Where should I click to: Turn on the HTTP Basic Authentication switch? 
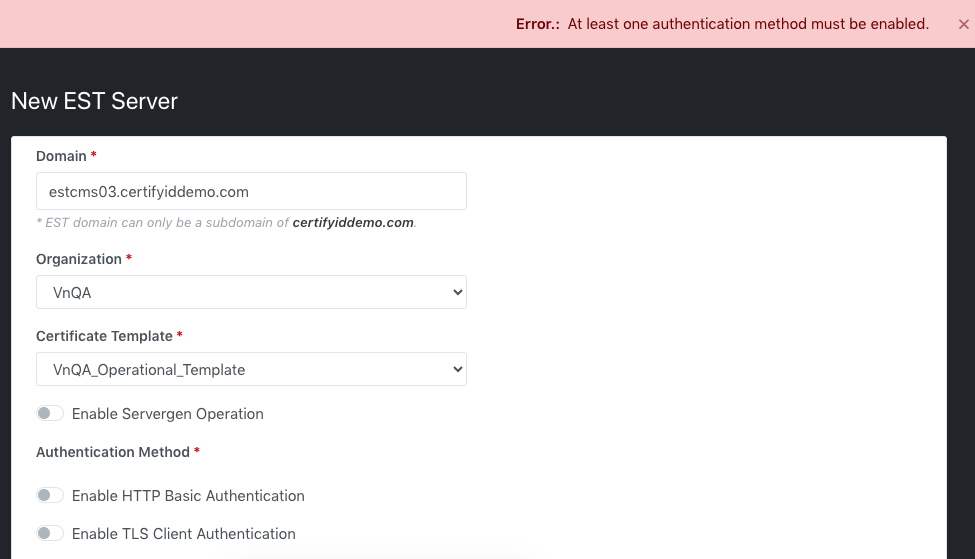click(50, 496)
